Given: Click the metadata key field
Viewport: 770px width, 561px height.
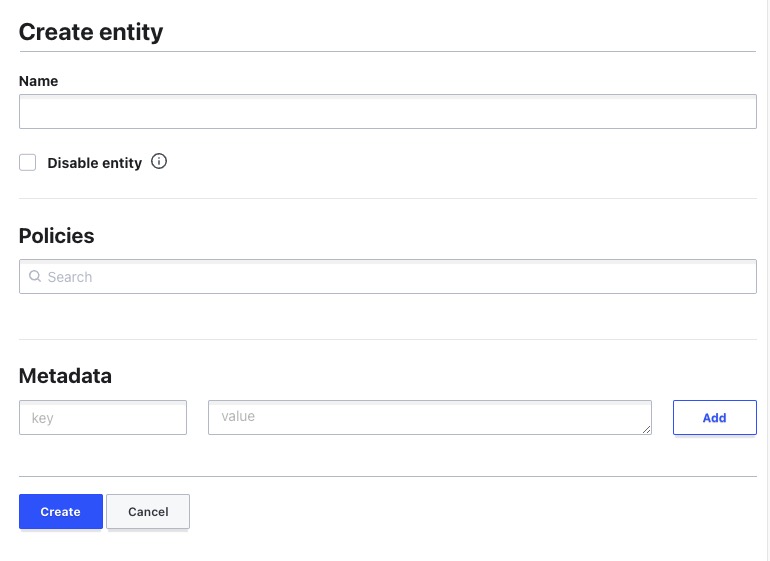Looking at the screenshot, I should pos(103,418).
